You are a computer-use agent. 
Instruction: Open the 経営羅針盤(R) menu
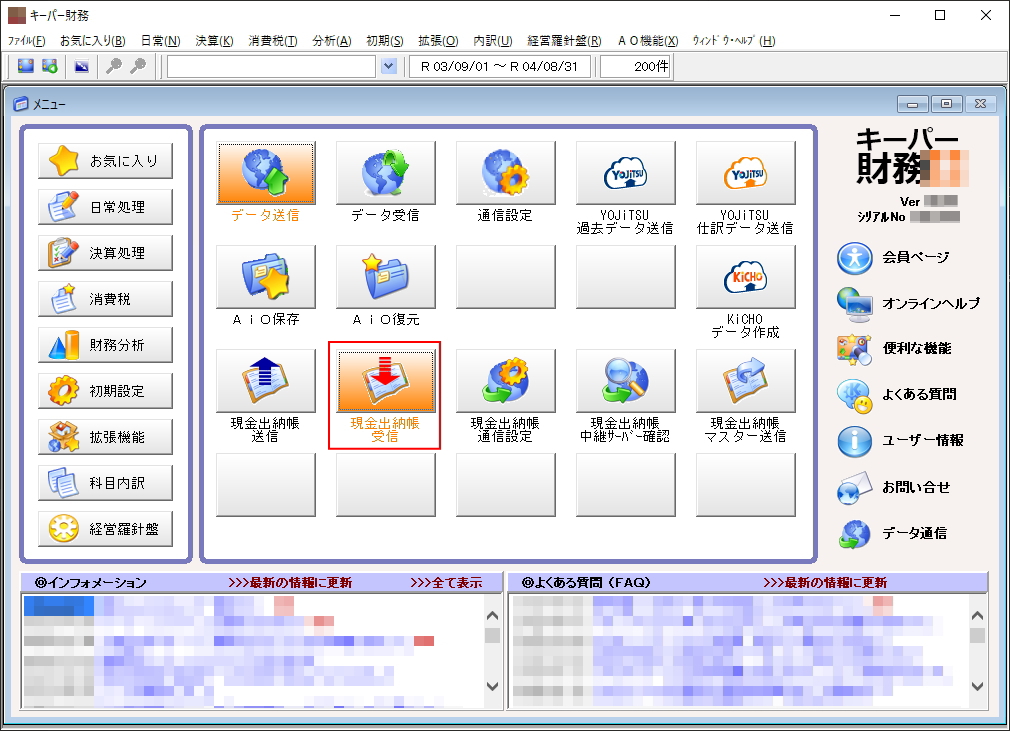564,41
